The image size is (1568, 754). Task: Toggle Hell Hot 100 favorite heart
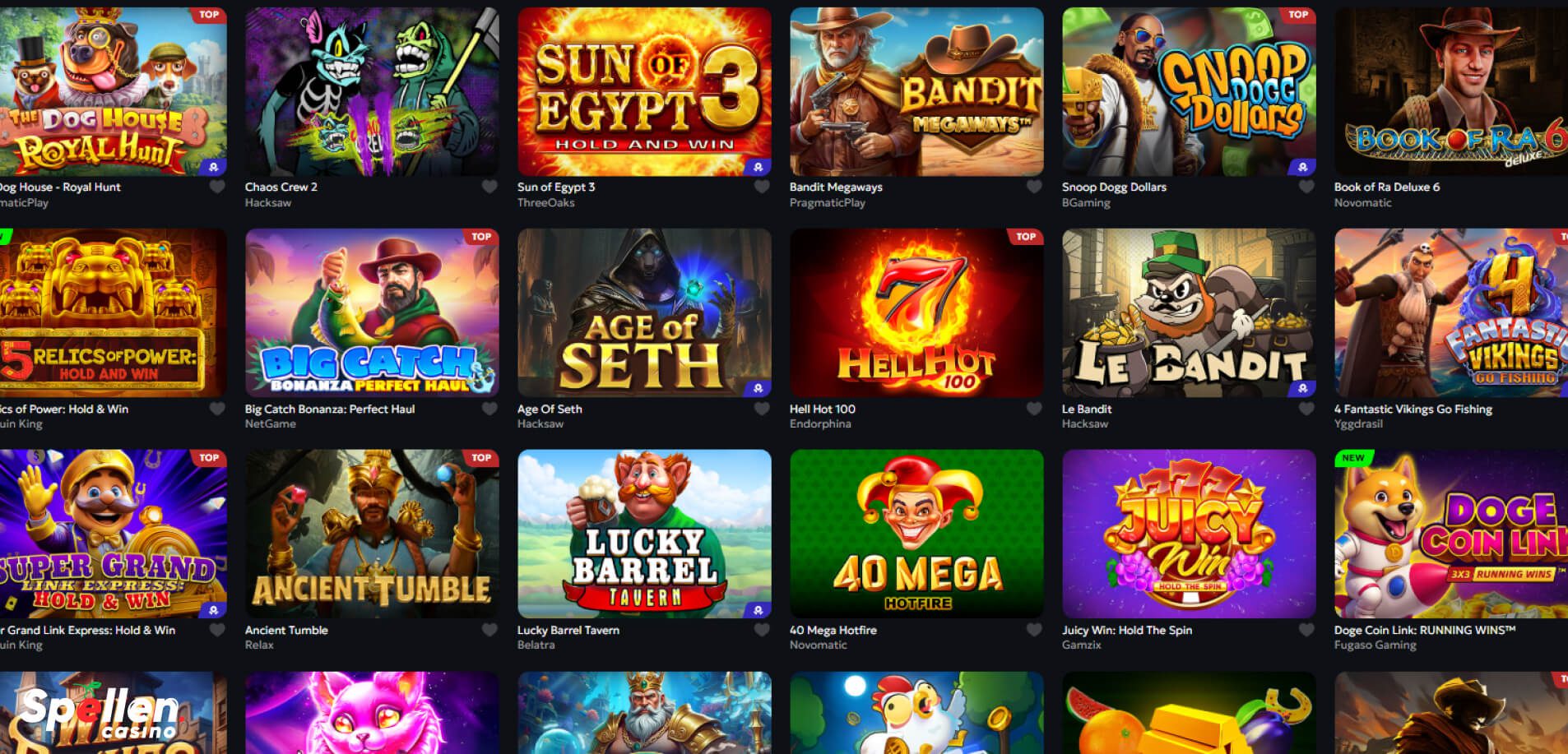pyautogui.click(x=1034, y=409)
